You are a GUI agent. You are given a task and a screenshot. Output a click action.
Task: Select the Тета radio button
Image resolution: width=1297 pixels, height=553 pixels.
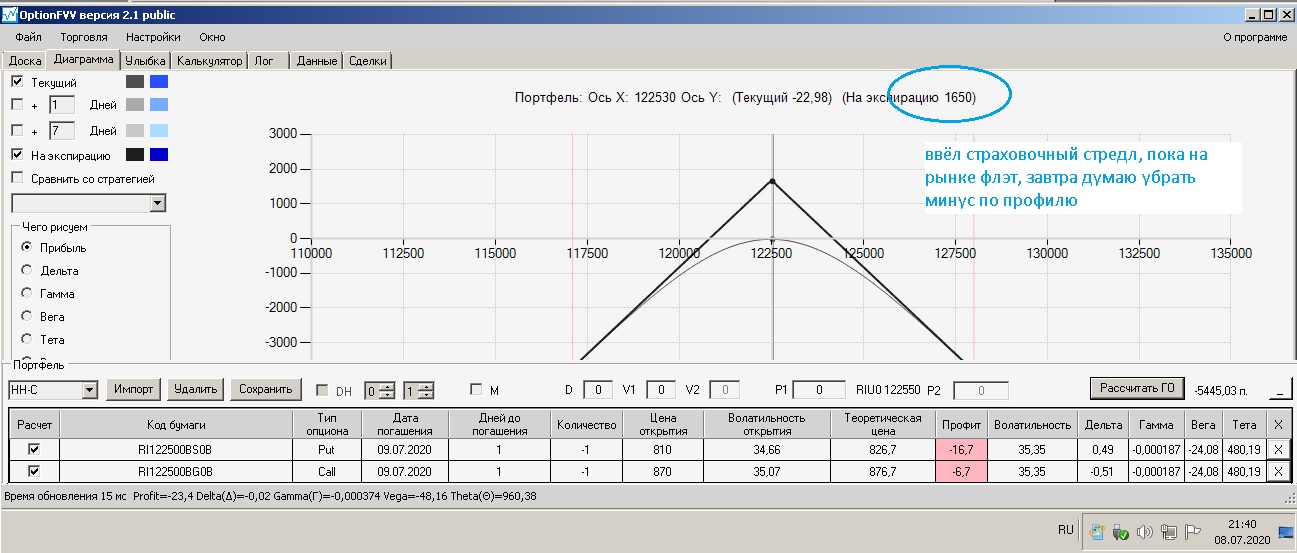click(x=27, y=339)
